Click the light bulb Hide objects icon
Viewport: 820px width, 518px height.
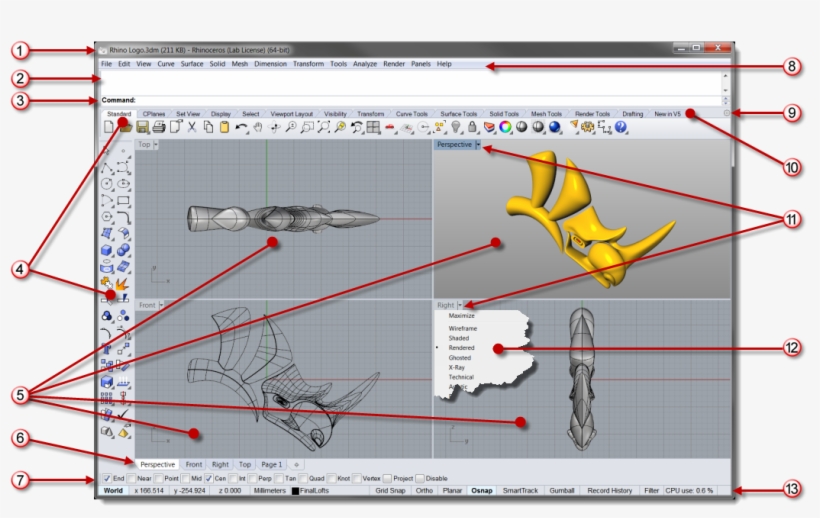(x=456, y=127)
